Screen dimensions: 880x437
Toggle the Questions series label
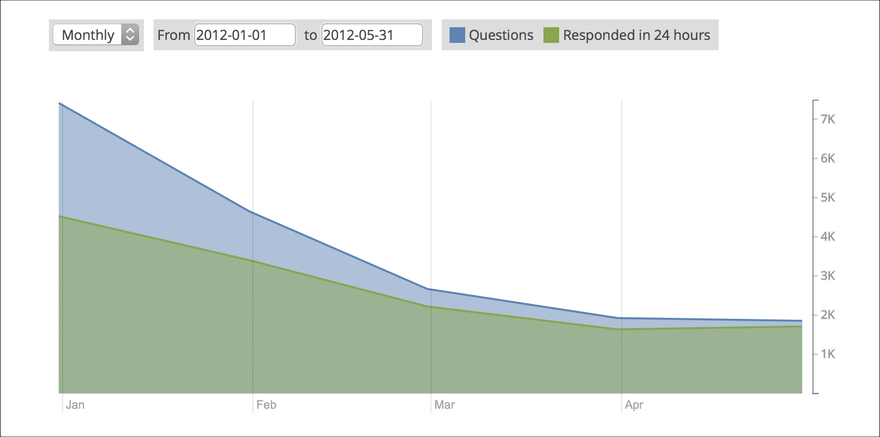[501, 35]
